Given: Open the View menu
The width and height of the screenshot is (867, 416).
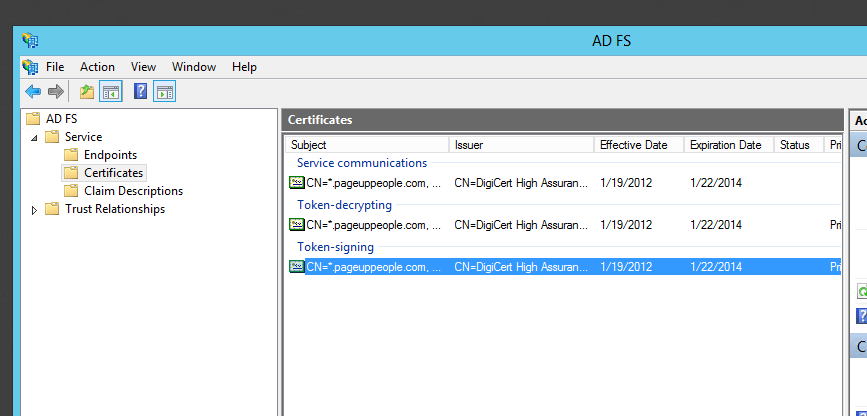Looking at the screenshot, I should (x=143, y=67).
